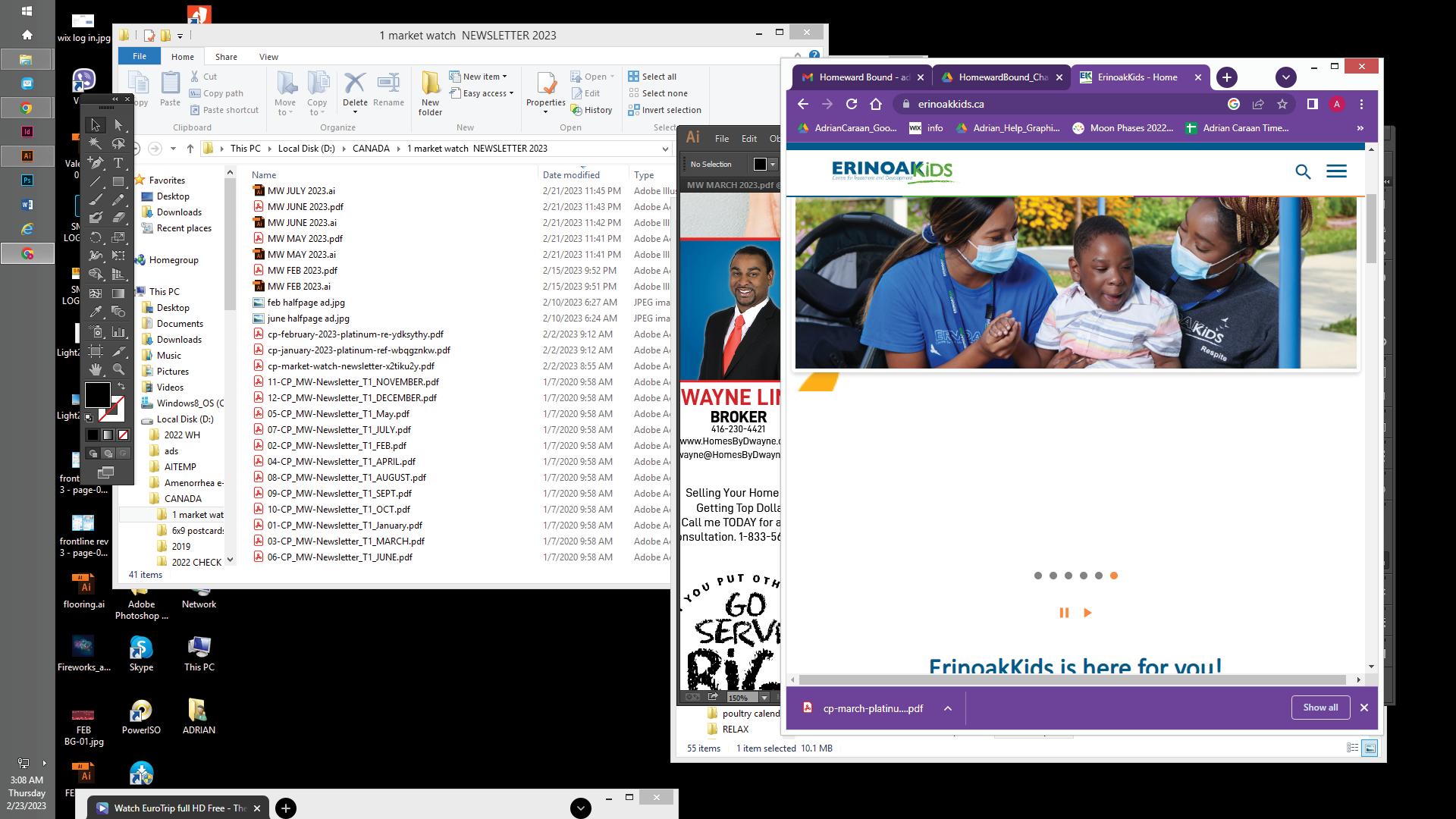Viewport: 1456px width, 819px height.
Task: Open MW JULY 2023.ai file
Action: pos(301,191)
